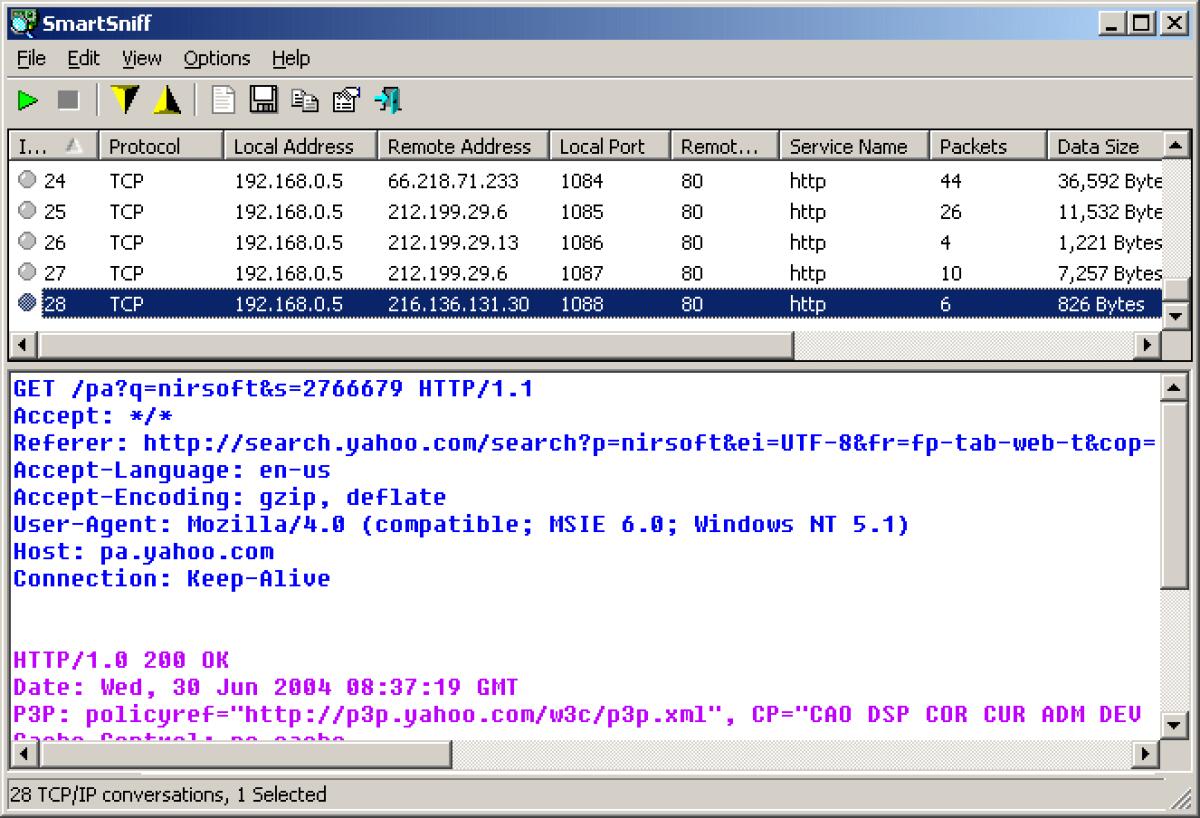Viewport: 1200px width, 818px height.
Task: Open the Help menu
Action: pos(291,58)
